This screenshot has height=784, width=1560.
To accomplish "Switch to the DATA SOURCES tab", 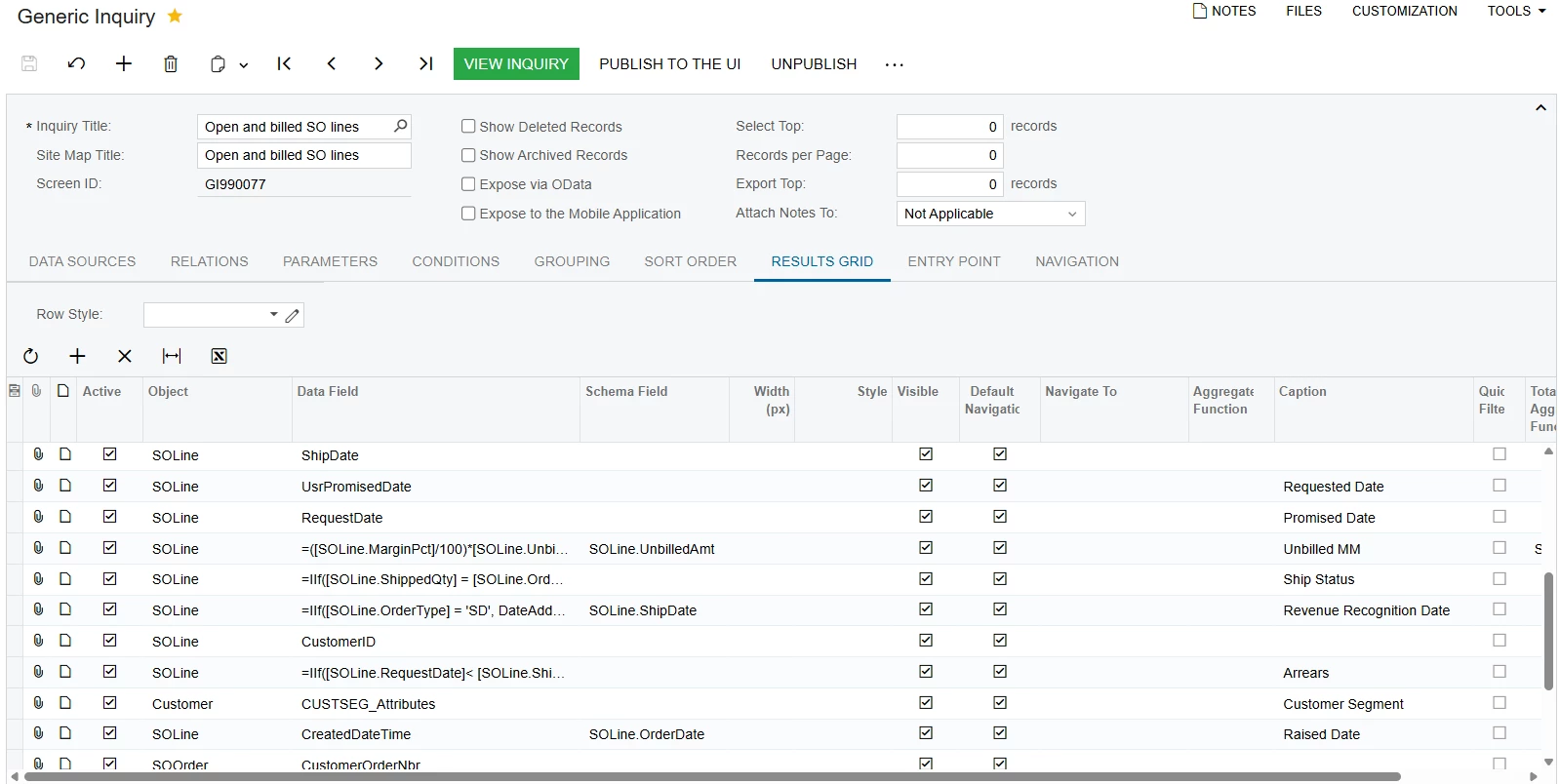I will click(x=82, y=261).
